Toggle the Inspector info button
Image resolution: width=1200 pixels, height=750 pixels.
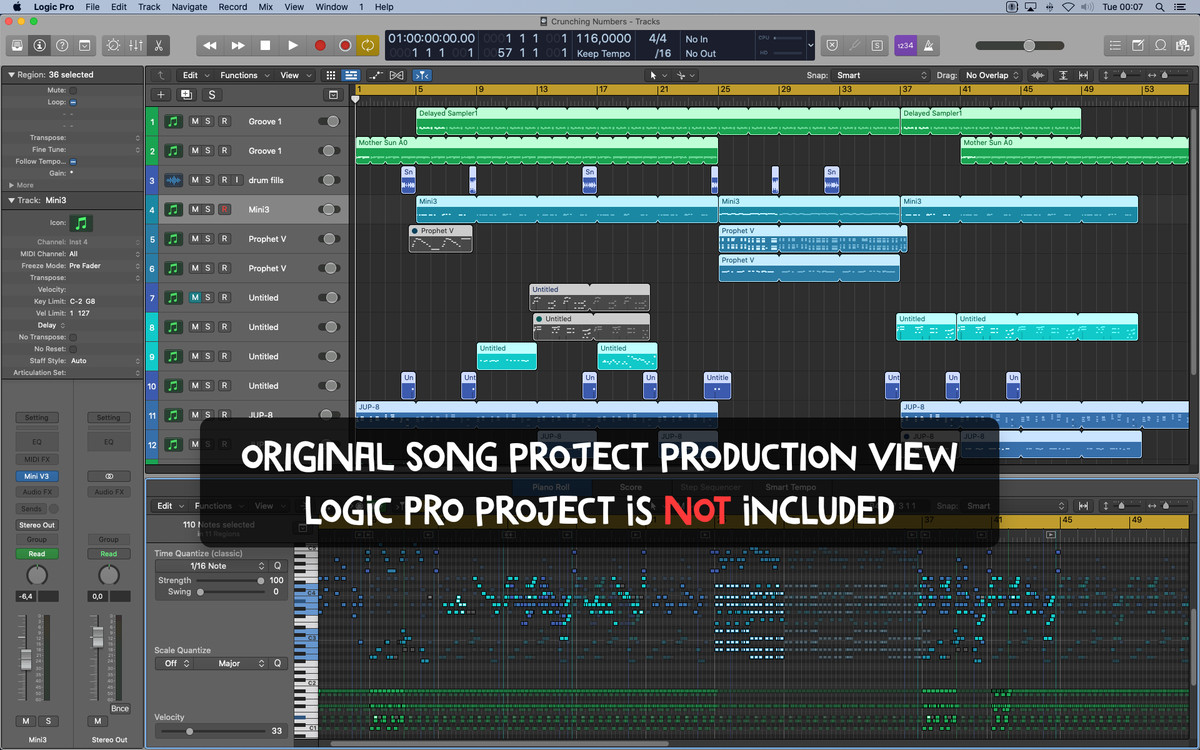[x=39, y=45]
